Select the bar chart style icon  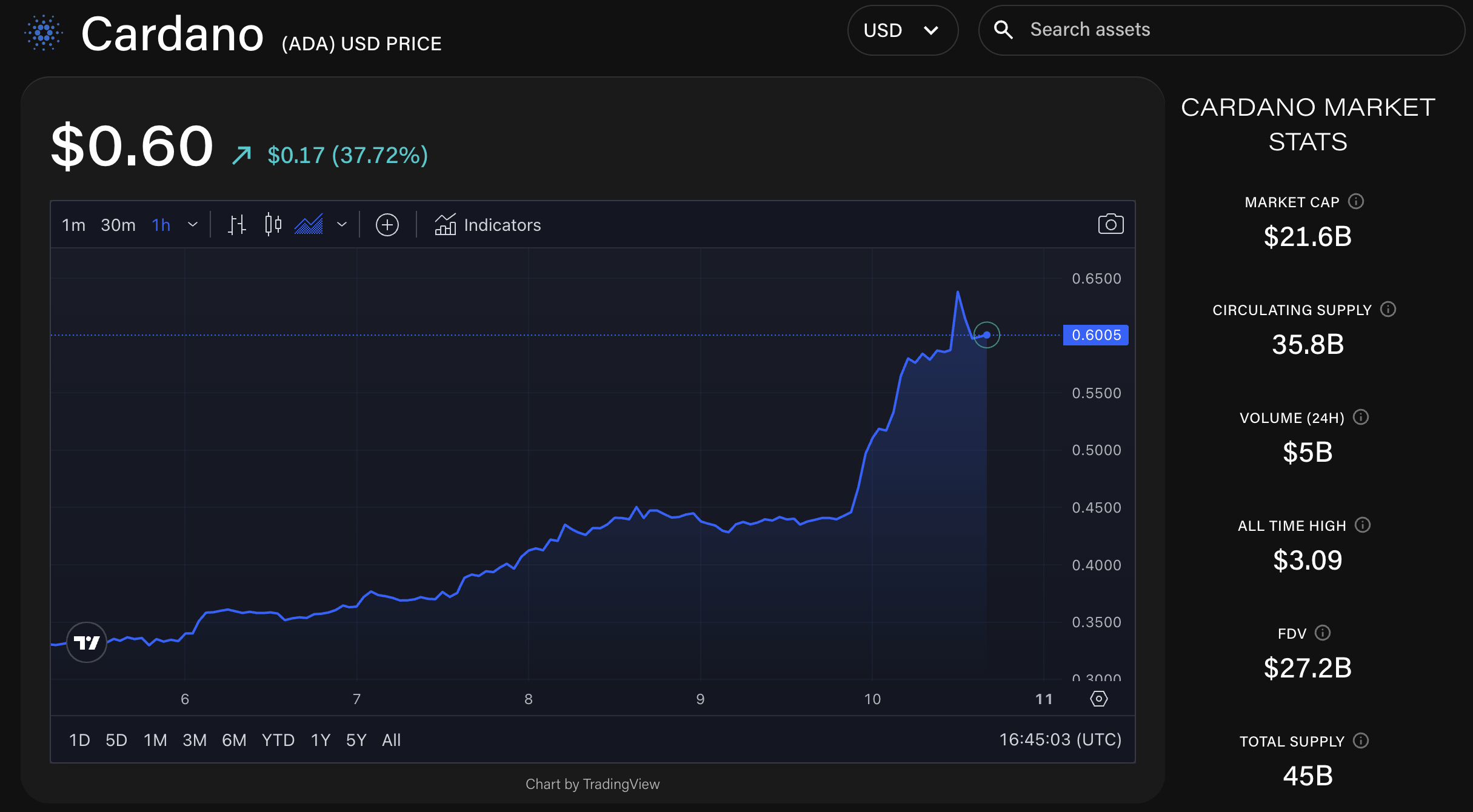tap(236, 225)
